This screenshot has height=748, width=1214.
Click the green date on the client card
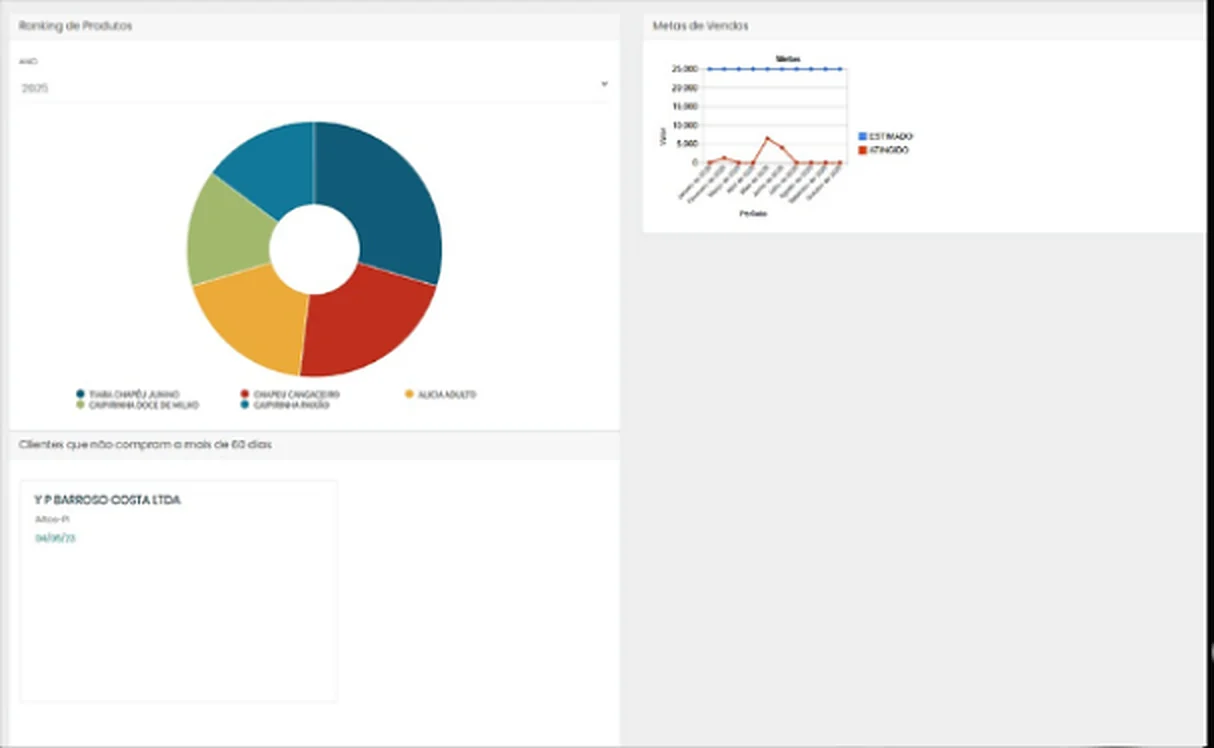pyautogui.click(x=55, y=538)
